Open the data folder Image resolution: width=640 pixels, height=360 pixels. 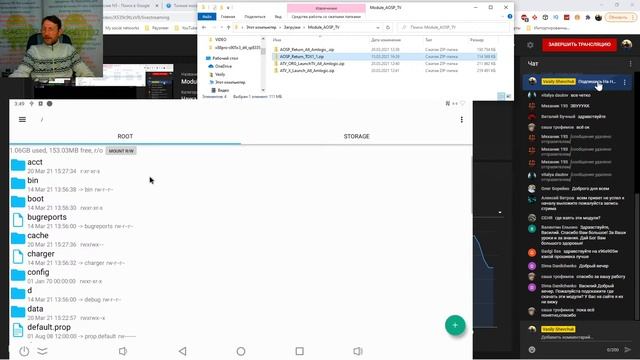(241, 313)
